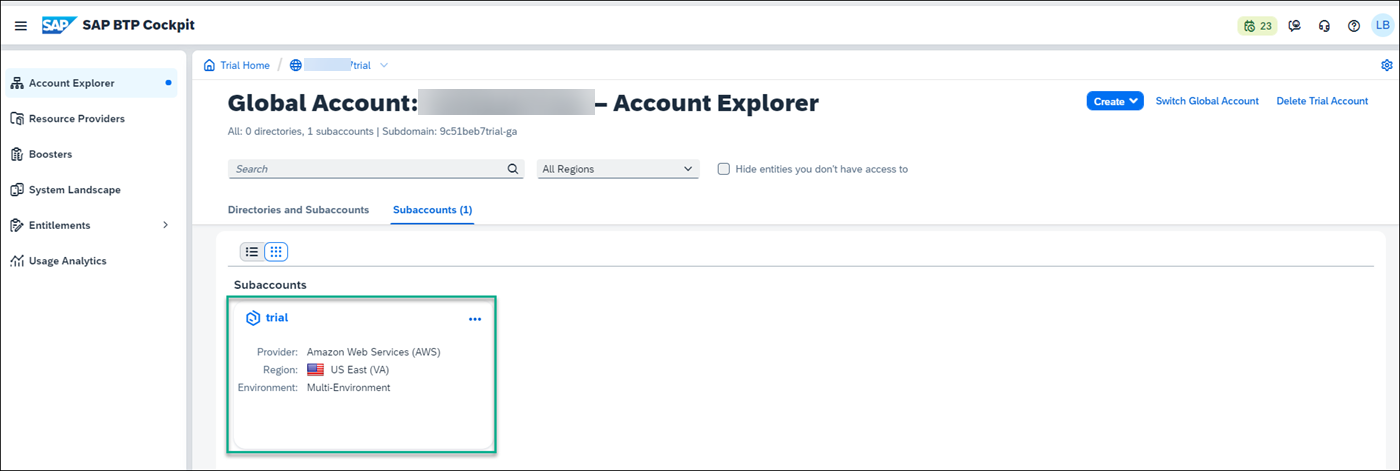Click the Boosters sidebar icon

17,154
